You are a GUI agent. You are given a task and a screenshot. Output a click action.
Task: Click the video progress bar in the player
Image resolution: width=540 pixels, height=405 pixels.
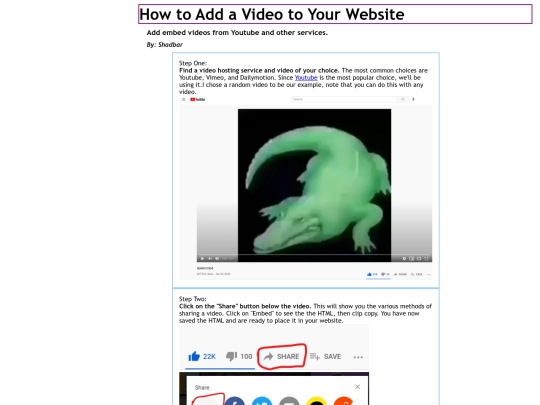(x=314, y=255)
